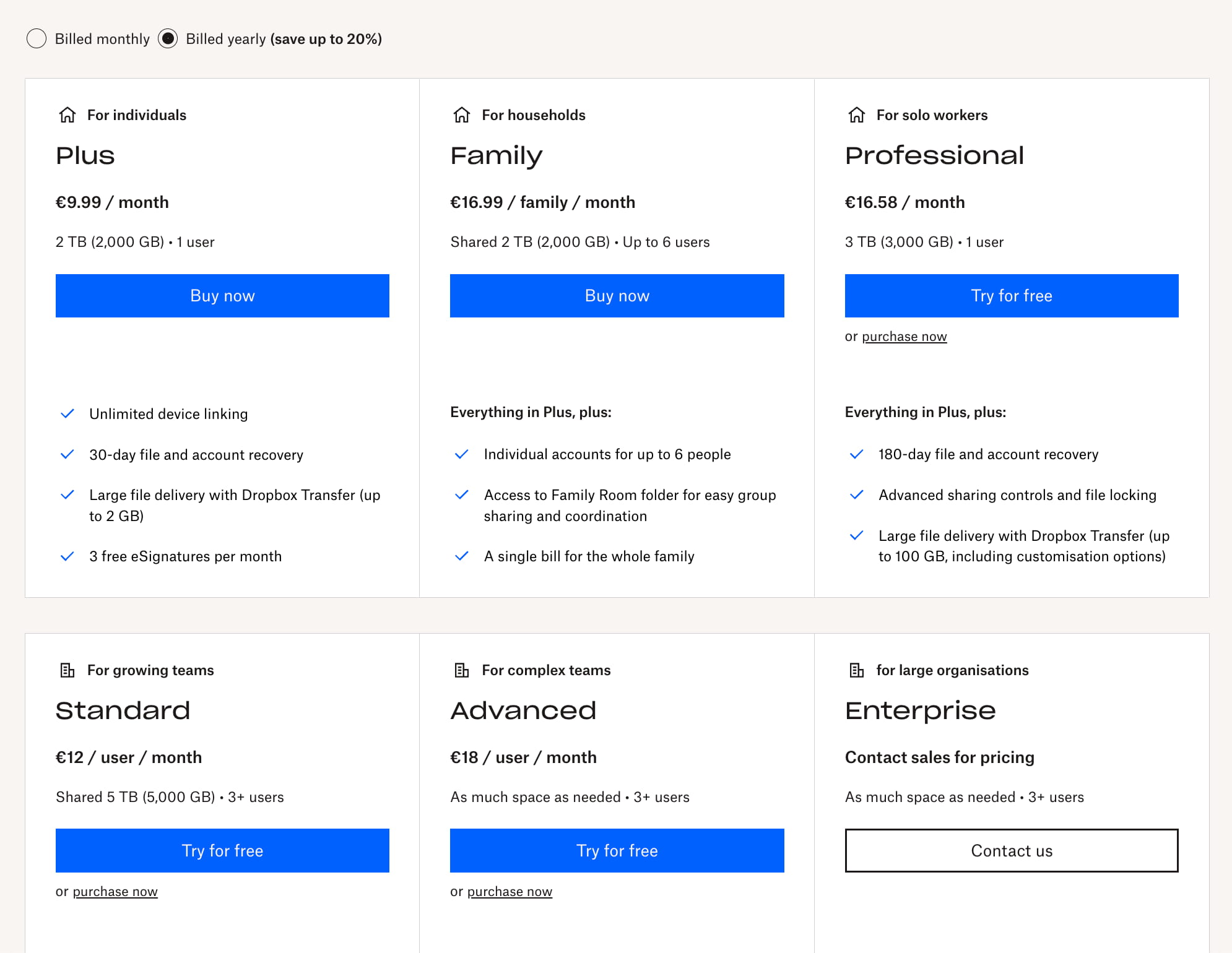This screenshot has height=953, width=1232.
Task: Open purchase now link under Professional
Action: tap(904, 337)
